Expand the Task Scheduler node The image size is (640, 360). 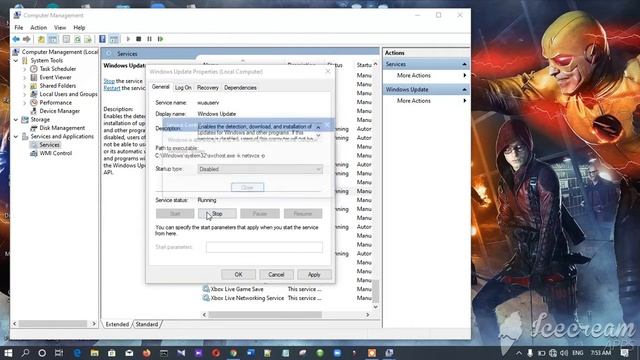coord(24,69)
